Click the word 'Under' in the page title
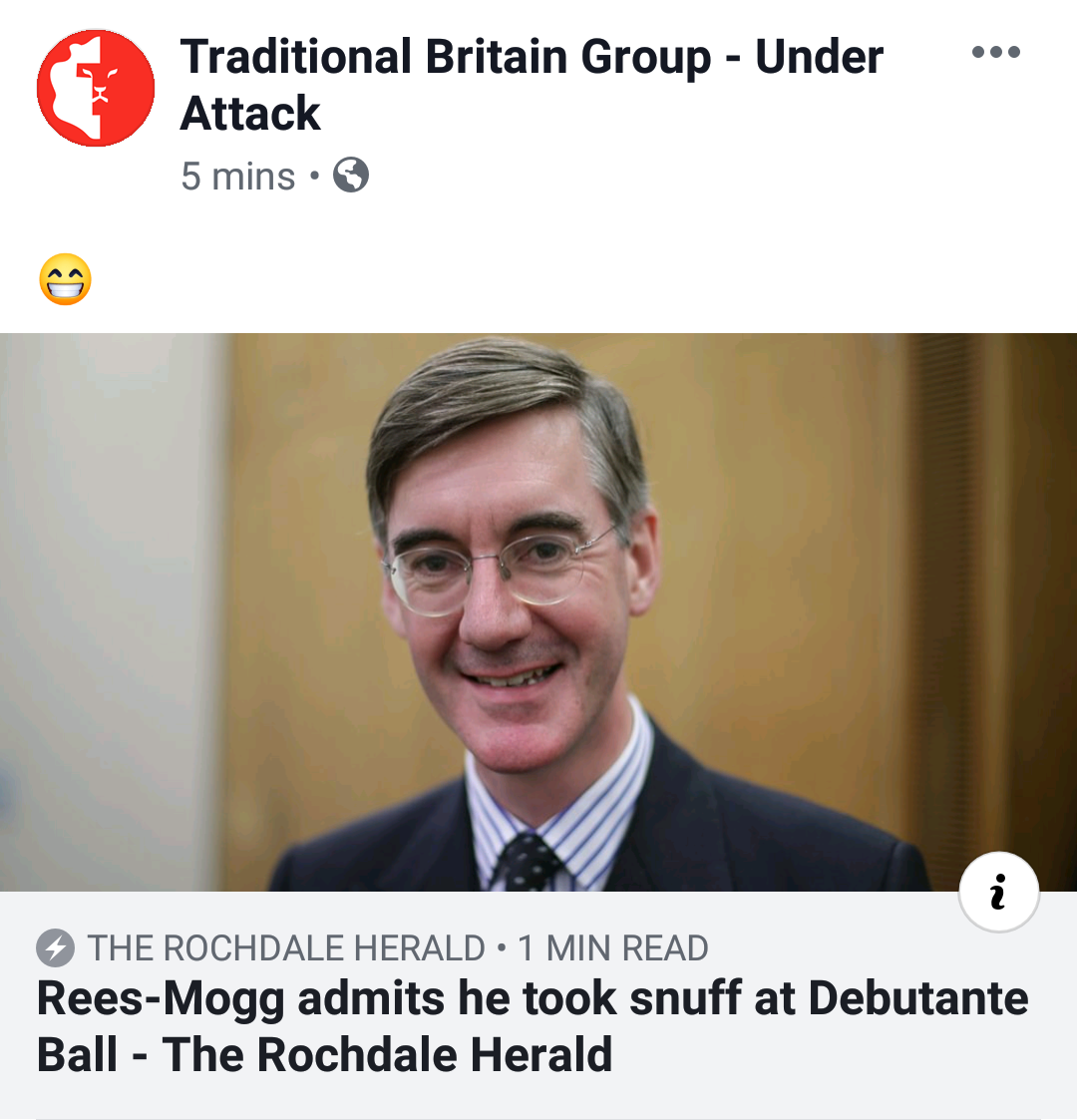 coord(819,58)
